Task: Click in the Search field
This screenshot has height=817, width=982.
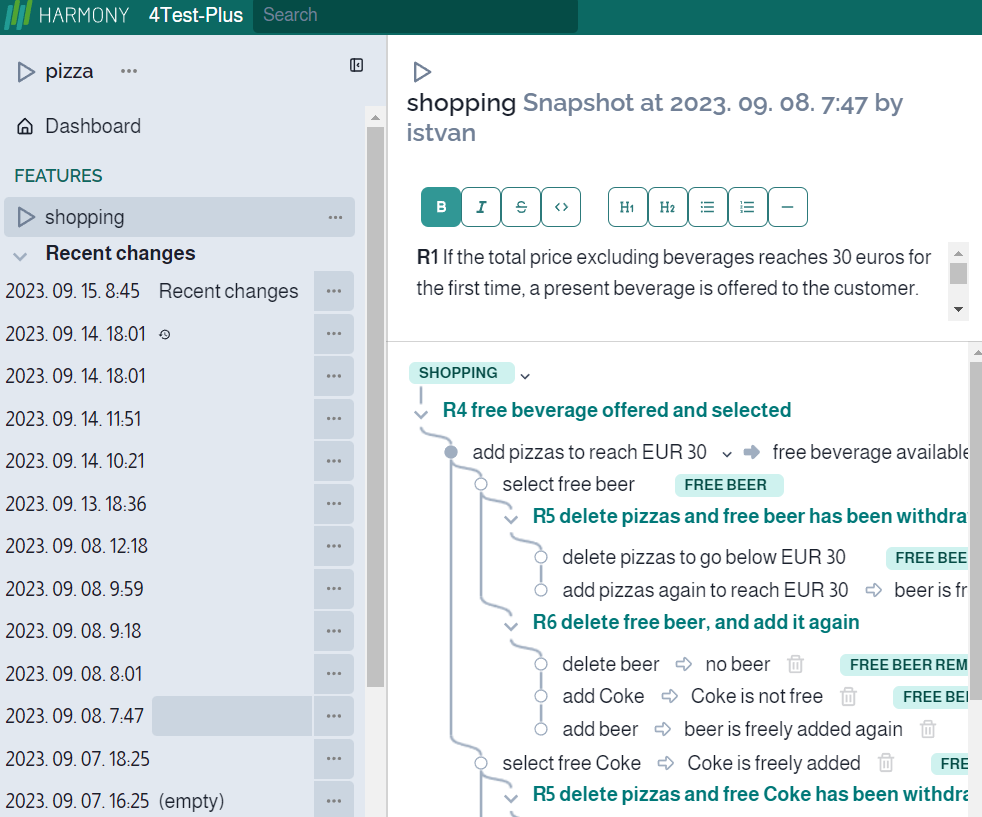Action: (415, 16)
